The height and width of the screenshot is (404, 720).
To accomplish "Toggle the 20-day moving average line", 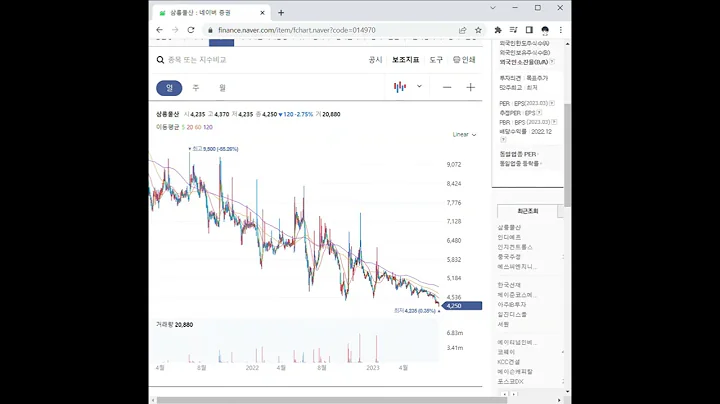I will click(190, 127).
